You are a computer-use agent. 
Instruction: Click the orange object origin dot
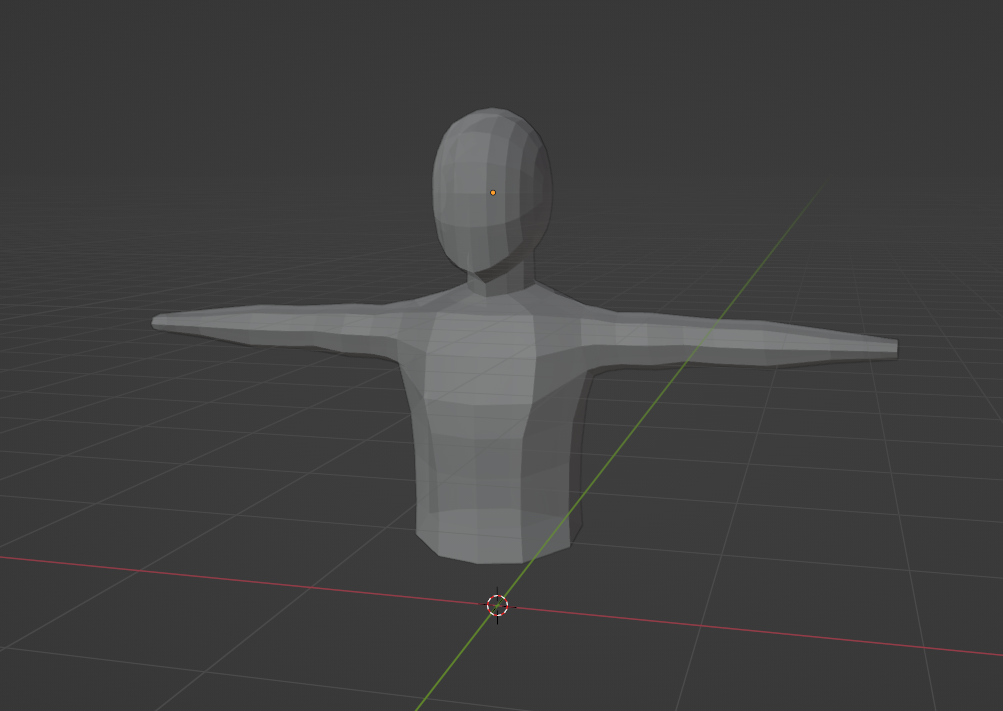(x=493, y=192)
